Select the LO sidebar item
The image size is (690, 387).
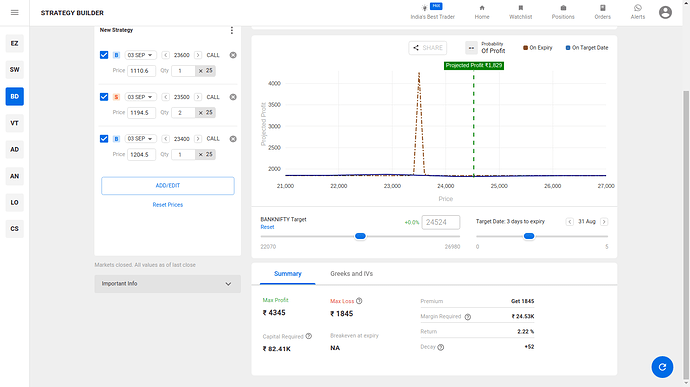tap(15, 203)
